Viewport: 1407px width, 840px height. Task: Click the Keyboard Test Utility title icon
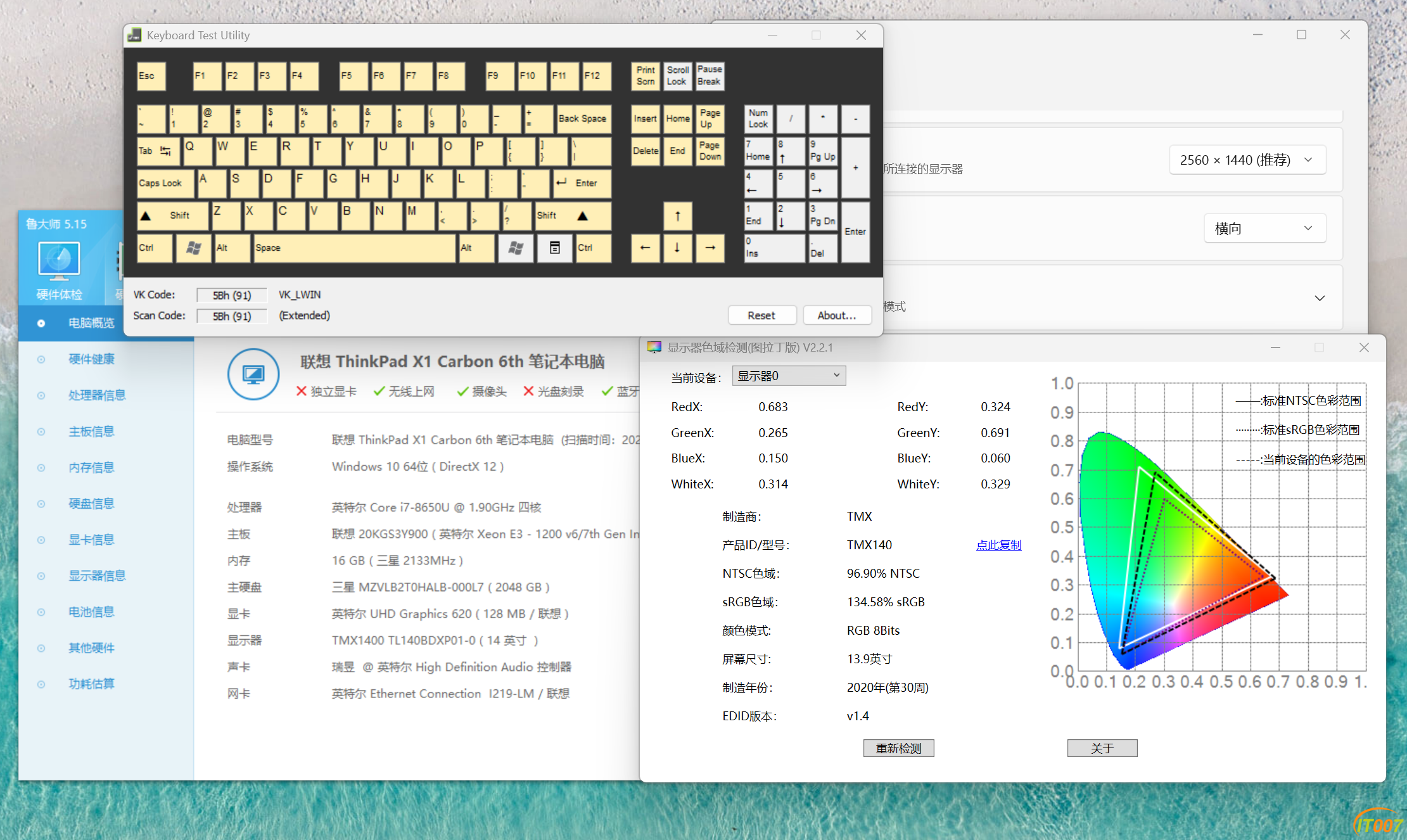tap(134, 35)
